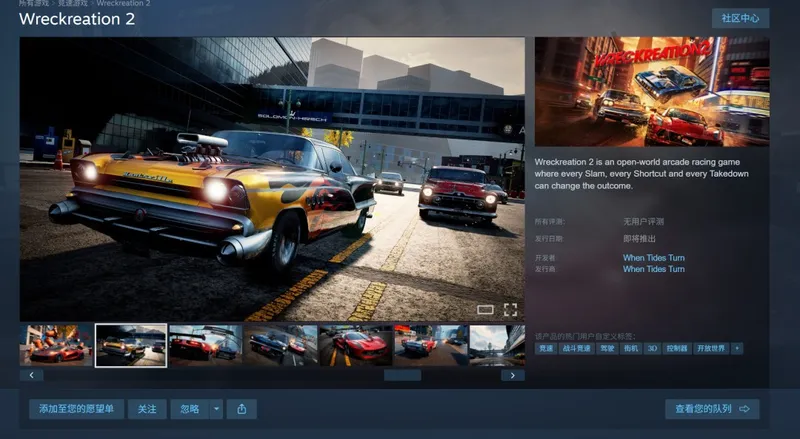Screen dimensions: 800x439
Task: Click the share icon button
Action: pyautogui.click(x=242, y=409)
